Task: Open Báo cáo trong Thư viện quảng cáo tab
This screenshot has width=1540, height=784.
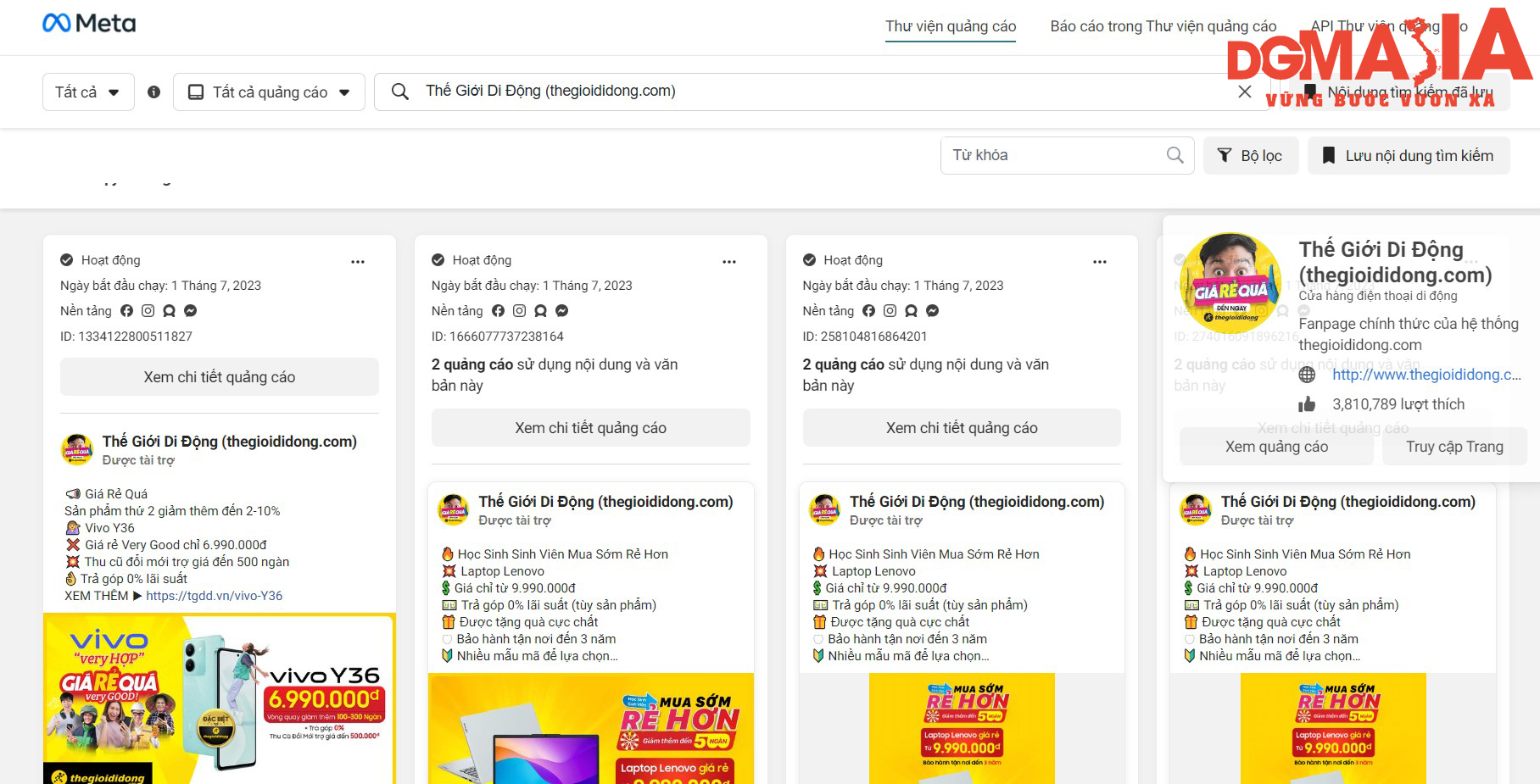Action: click(x=1163, y=26)
